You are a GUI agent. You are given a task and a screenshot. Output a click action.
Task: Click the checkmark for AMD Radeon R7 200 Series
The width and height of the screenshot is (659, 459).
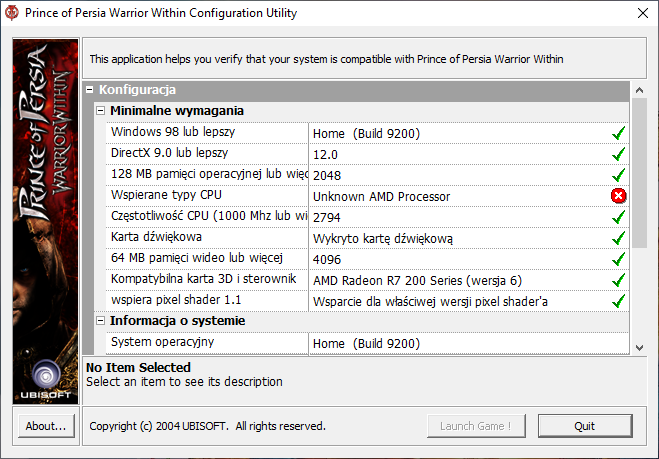click(618, 280)
